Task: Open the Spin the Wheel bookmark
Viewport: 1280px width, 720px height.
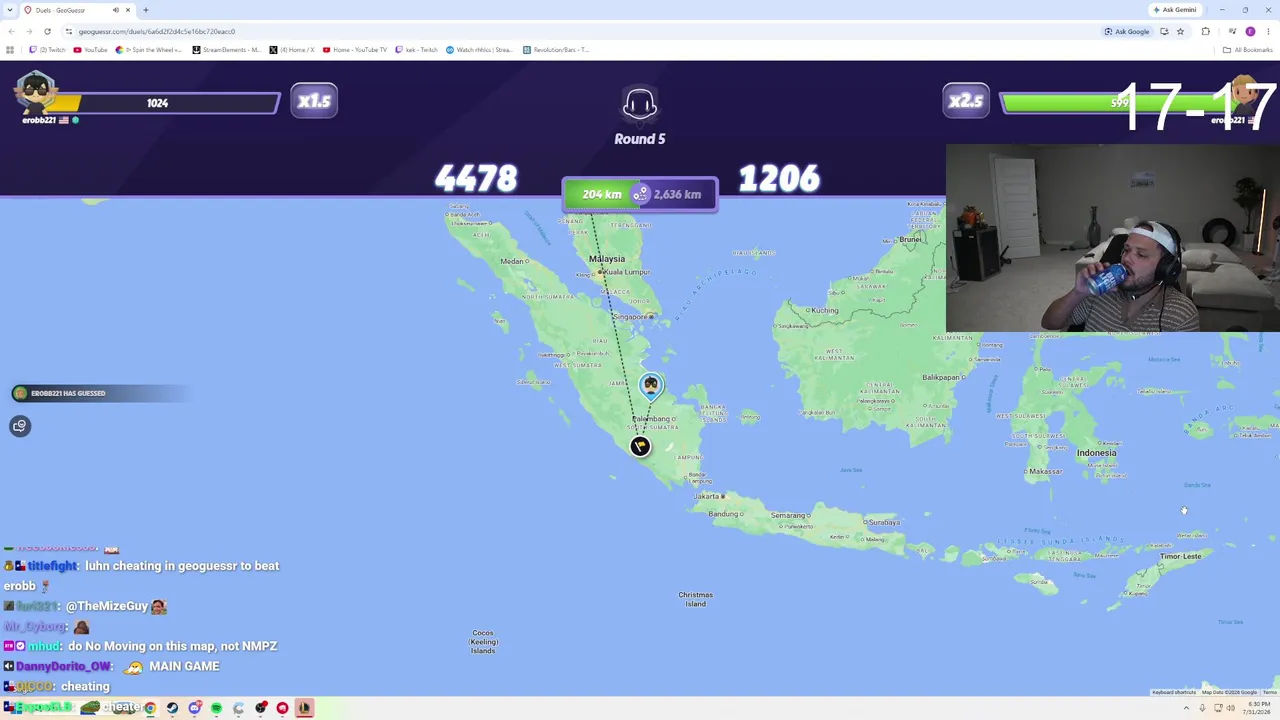Action: tap(149, 50)
